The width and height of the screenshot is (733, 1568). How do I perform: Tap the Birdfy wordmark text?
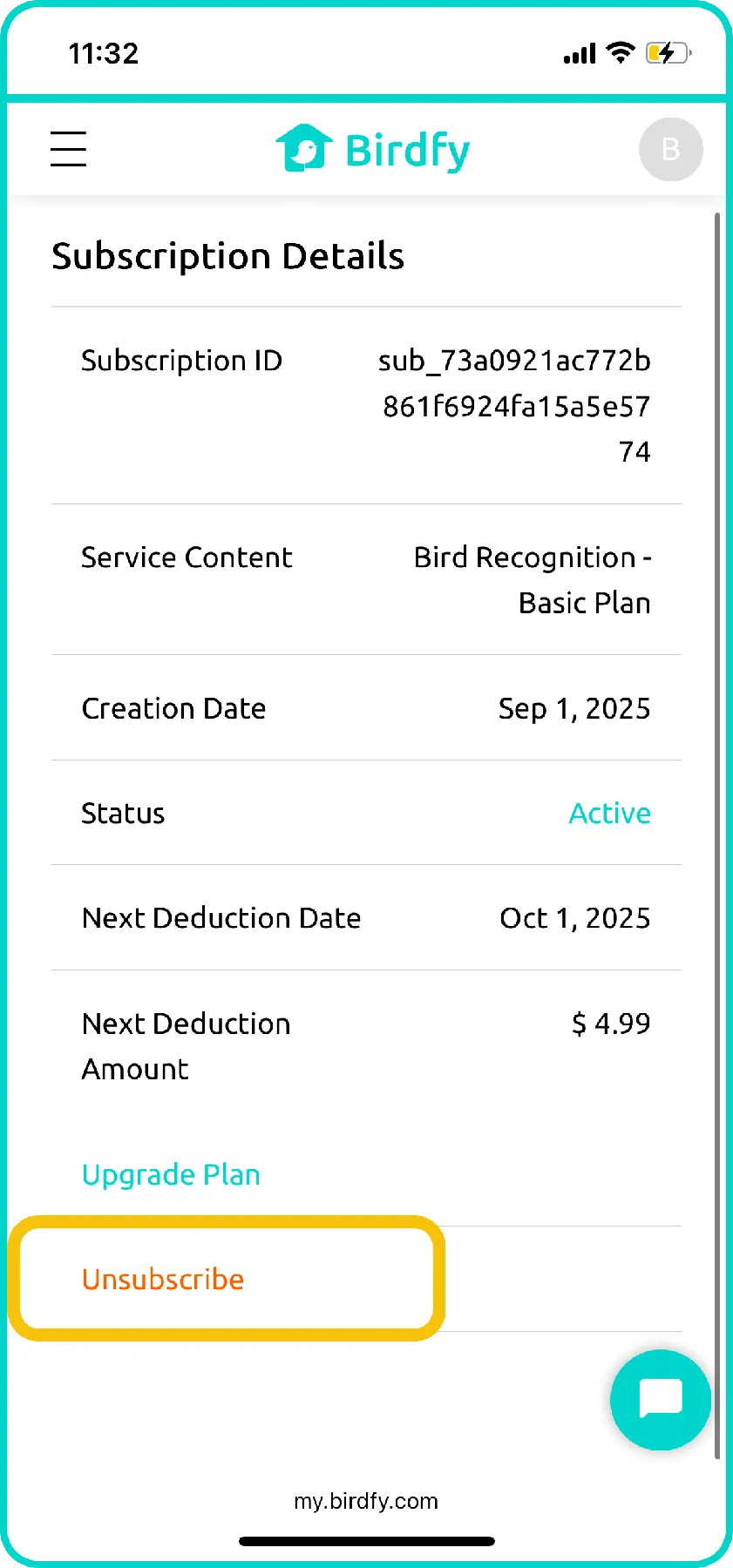click(407, 151)
